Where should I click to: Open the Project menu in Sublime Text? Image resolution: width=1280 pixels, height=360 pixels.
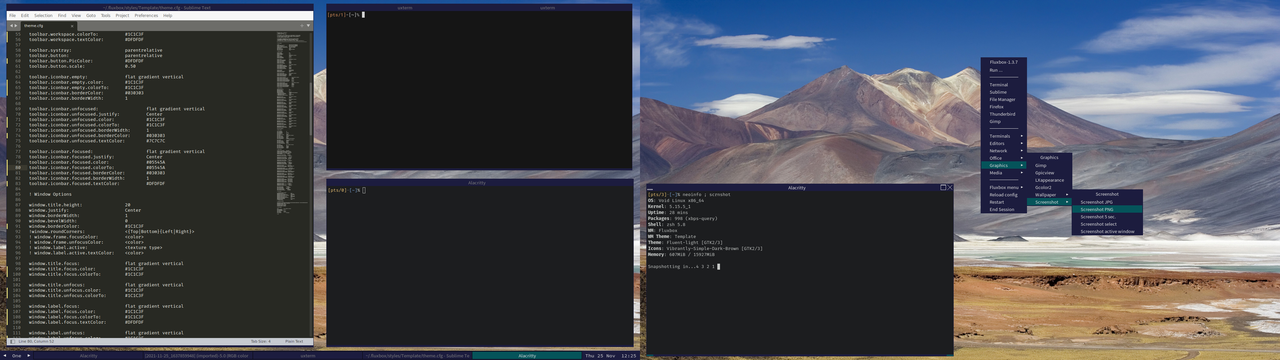tap(122, 16)
